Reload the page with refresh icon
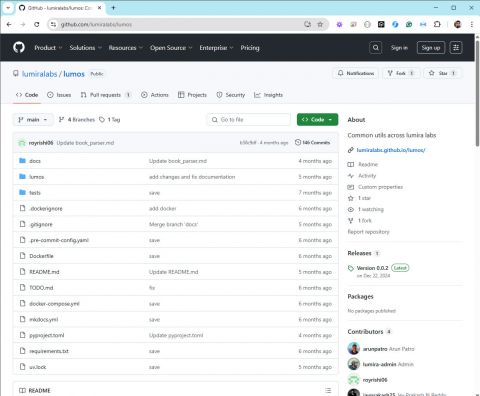The image size is (480, 396). point(37,24)
